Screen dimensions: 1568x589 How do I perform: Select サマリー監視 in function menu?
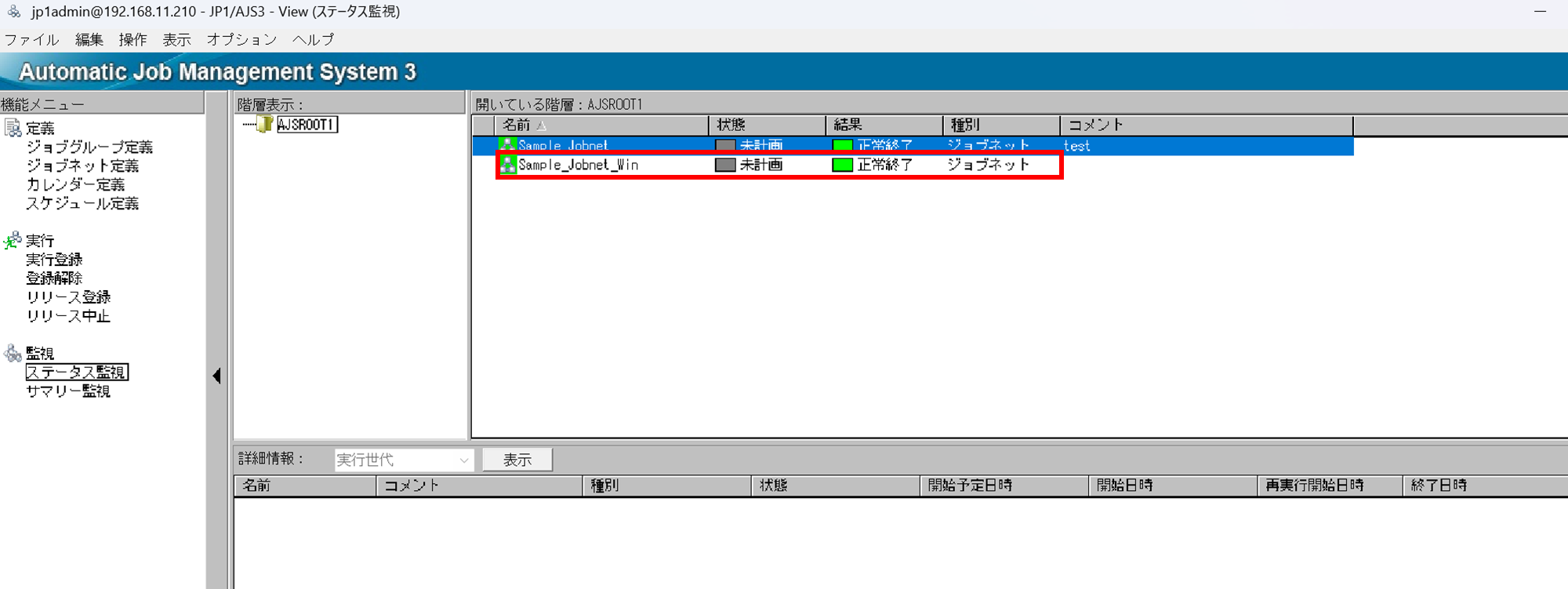point(68,391)
